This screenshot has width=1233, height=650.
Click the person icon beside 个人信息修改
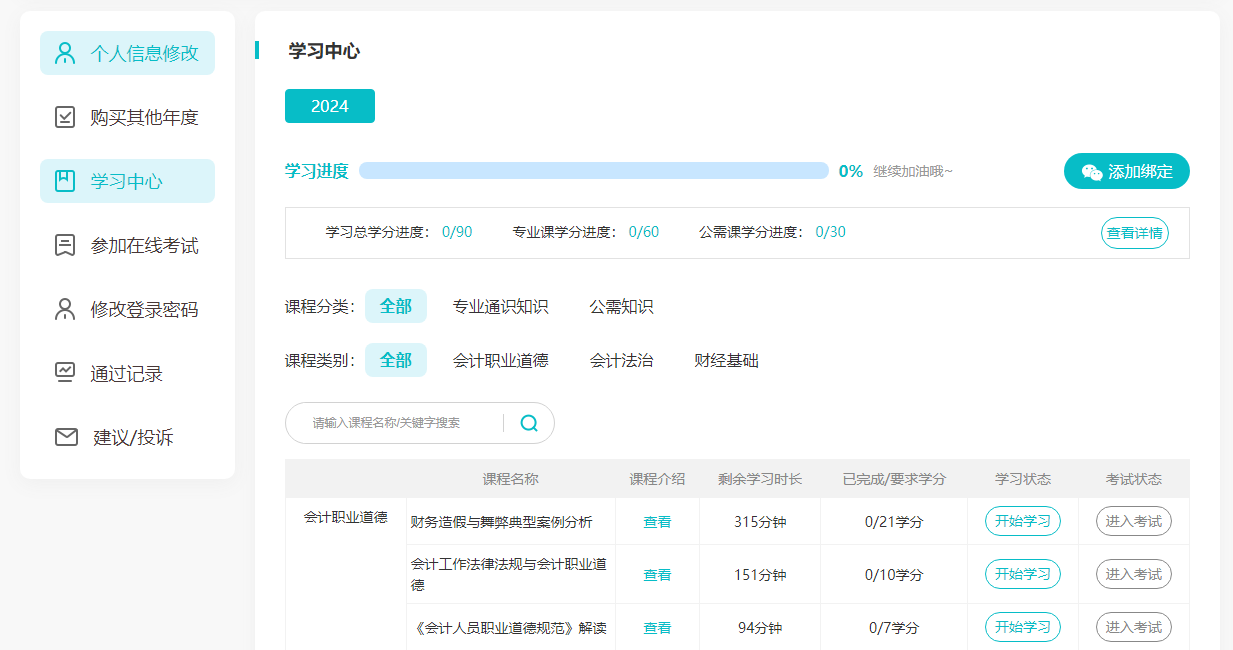(65, 53)
